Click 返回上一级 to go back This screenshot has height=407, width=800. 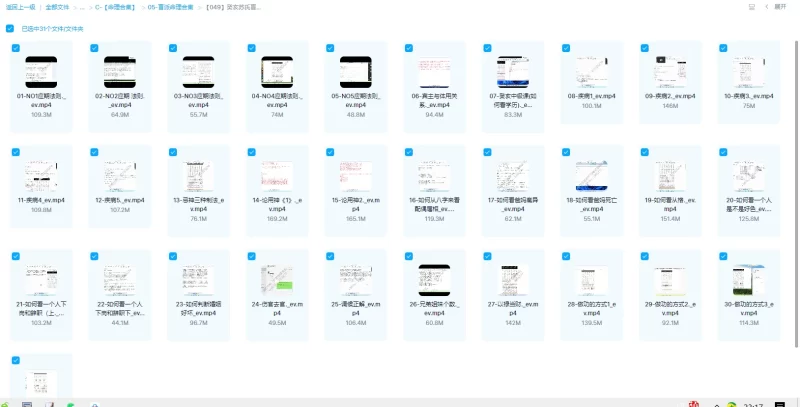tap(21, 6)
